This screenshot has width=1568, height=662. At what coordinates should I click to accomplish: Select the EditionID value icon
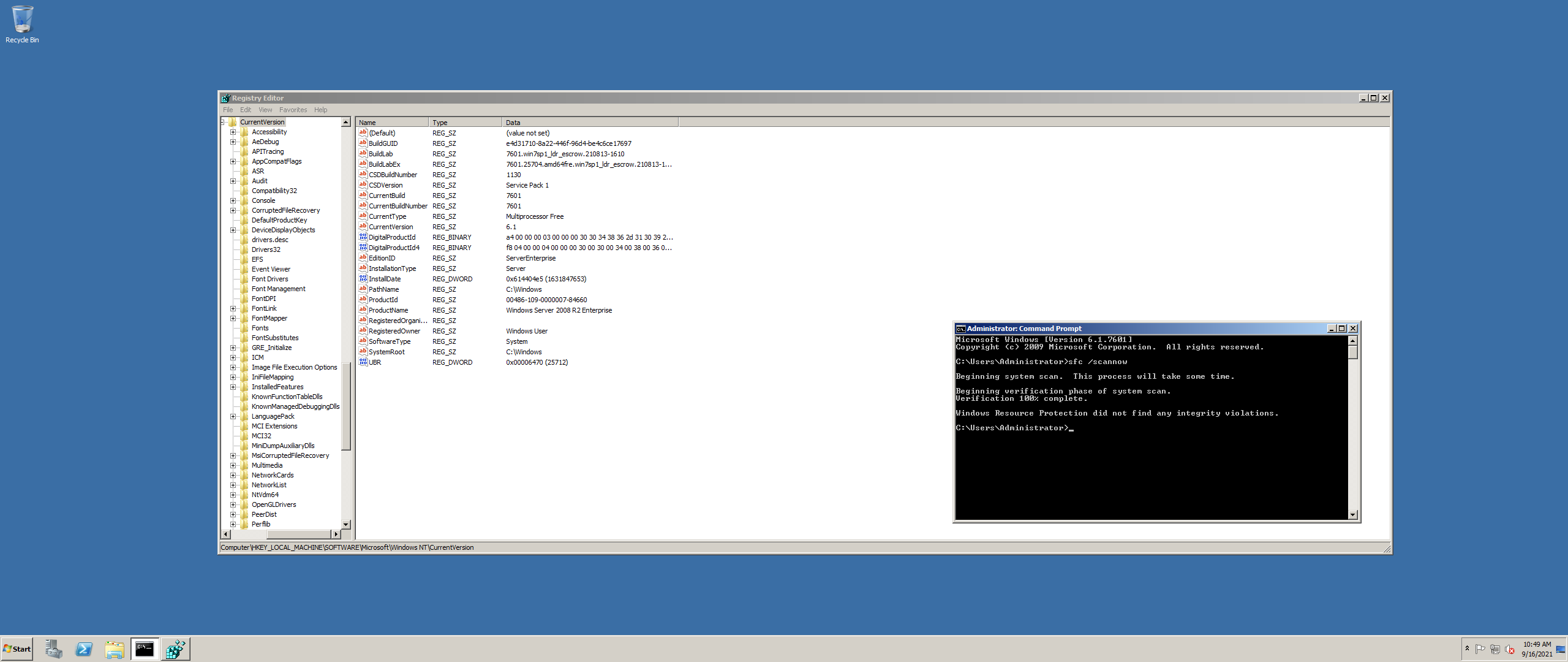point(363,257)
